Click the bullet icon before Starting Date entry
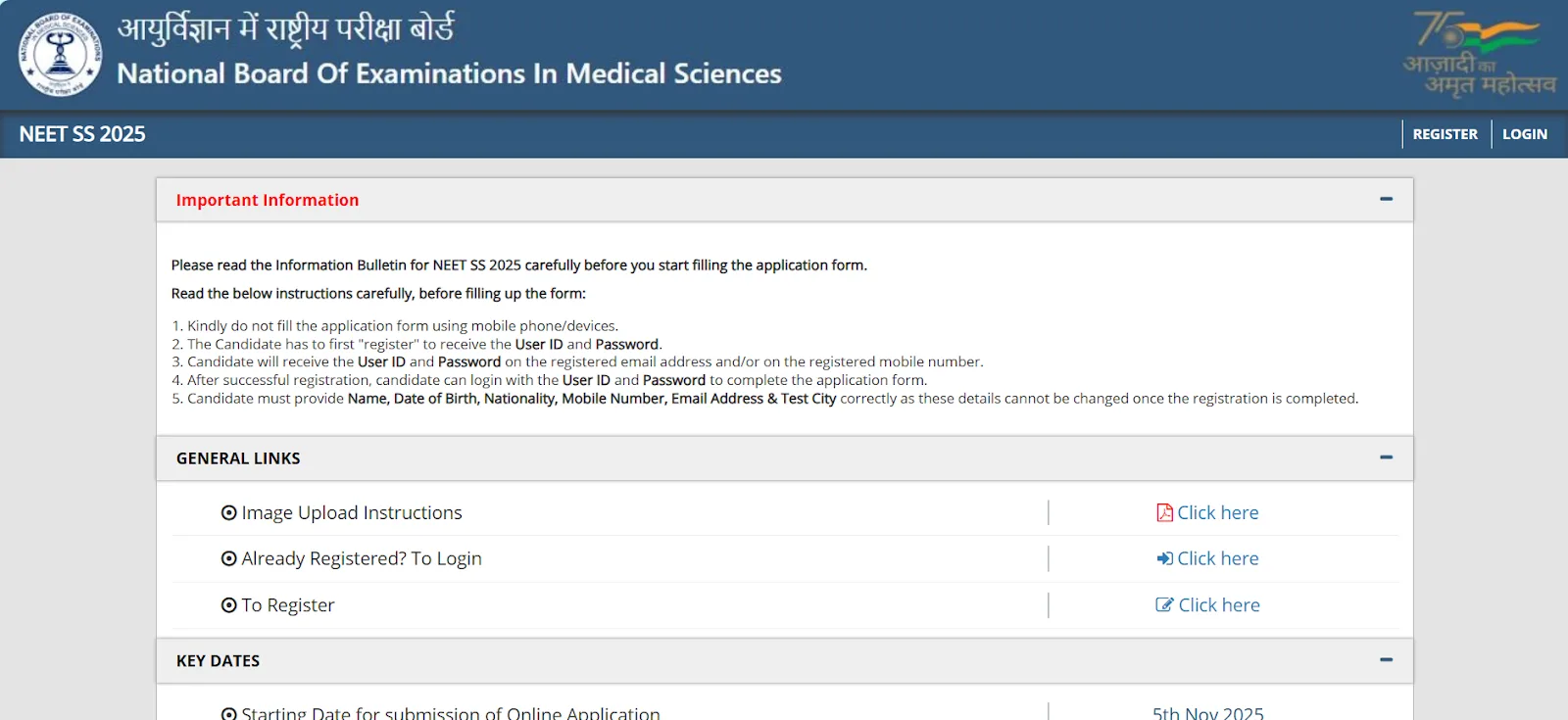 pyautogui.click(x=228, y=712)
